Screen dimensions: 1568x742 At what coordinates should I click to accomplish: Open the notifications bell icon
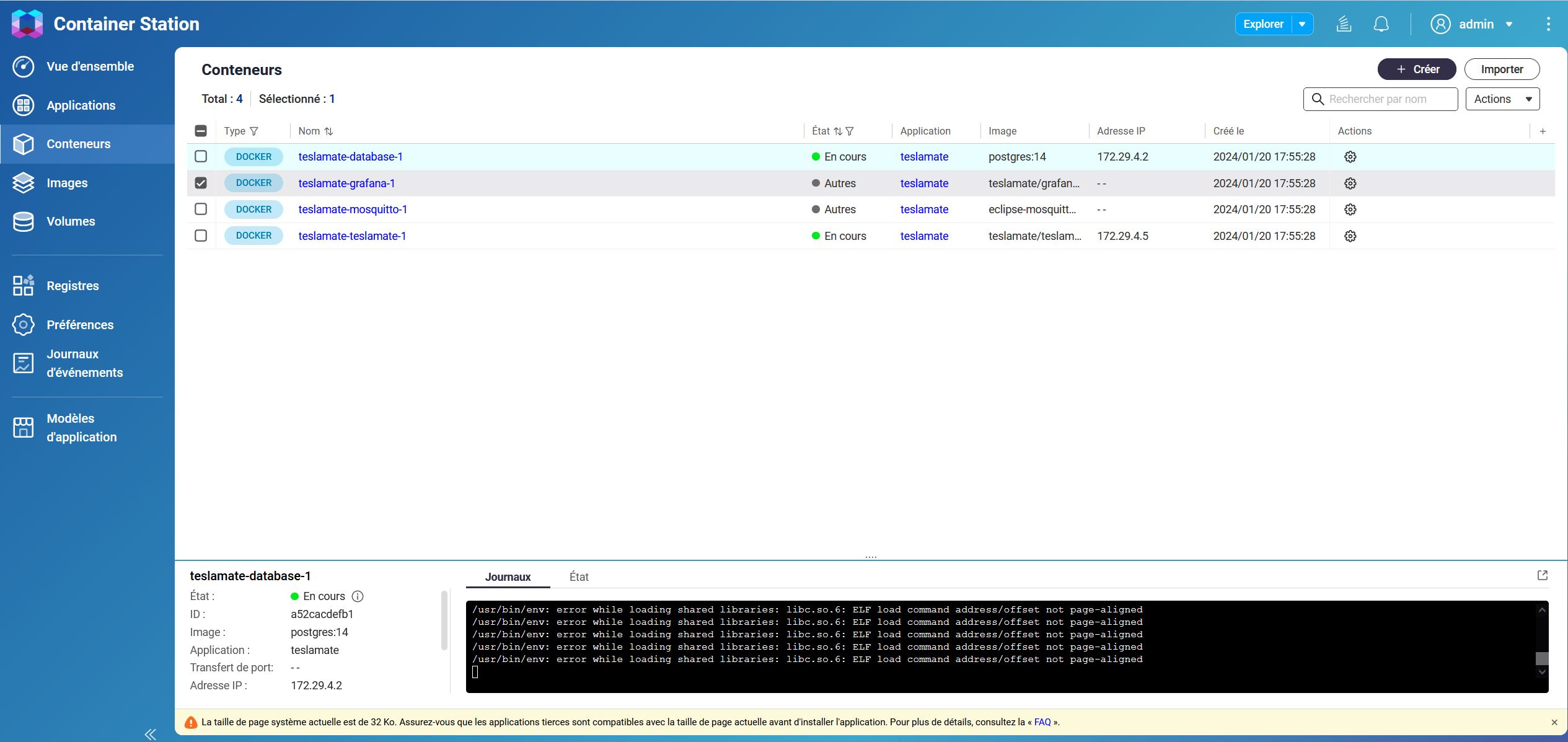(1381, 24)
